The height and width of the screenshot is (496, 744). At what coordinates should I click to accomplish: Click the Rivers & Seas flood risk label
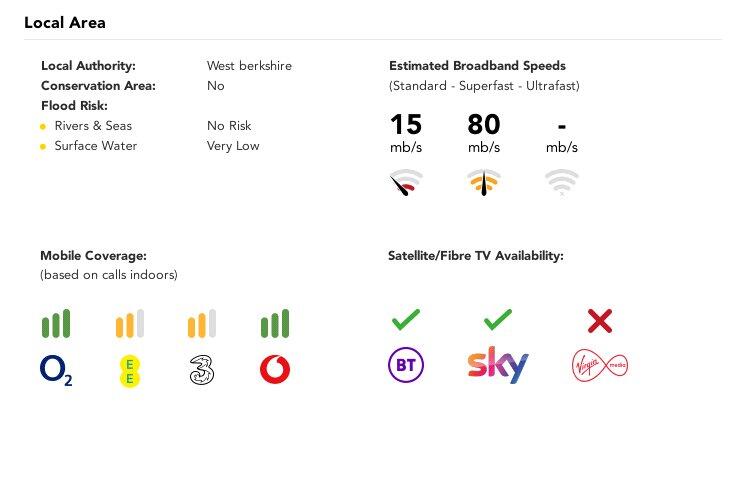(93, 126)
